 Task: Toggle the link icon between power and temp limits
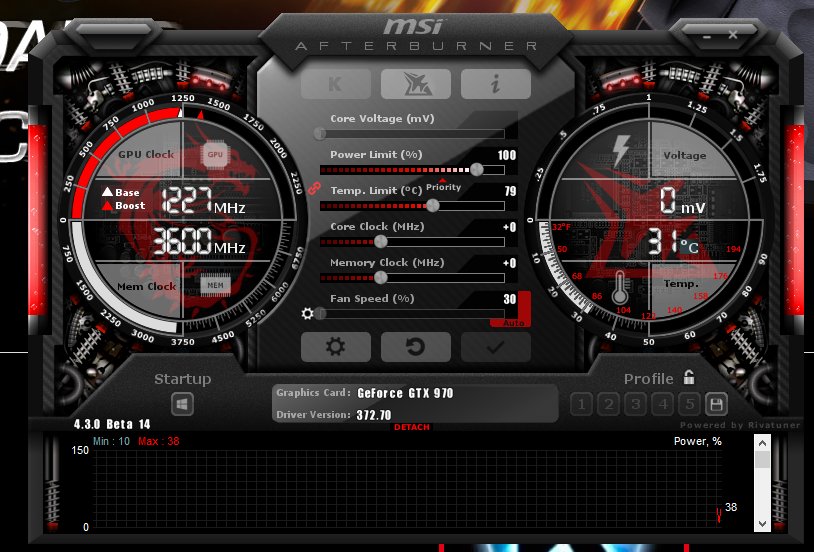coord(314,188)
